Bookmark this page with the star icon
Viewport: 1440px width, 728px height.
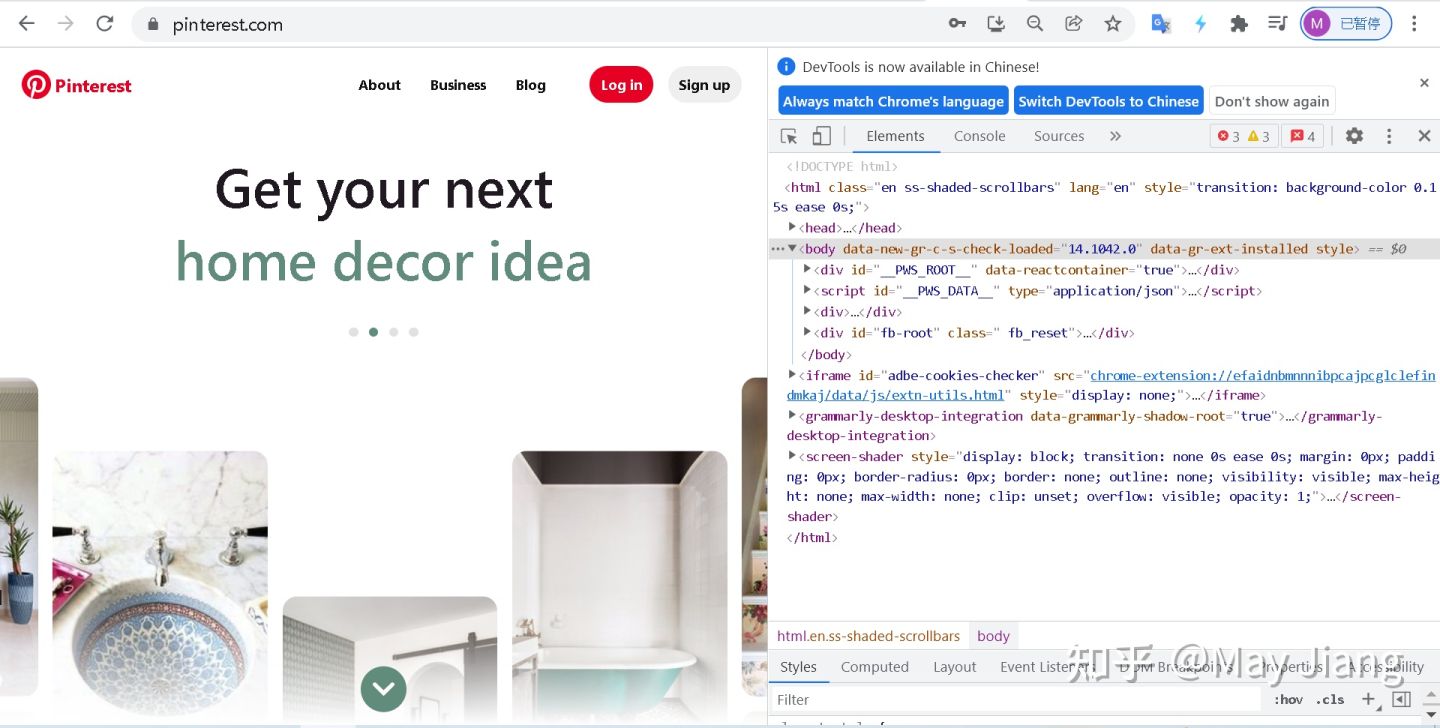[1113, 24]
